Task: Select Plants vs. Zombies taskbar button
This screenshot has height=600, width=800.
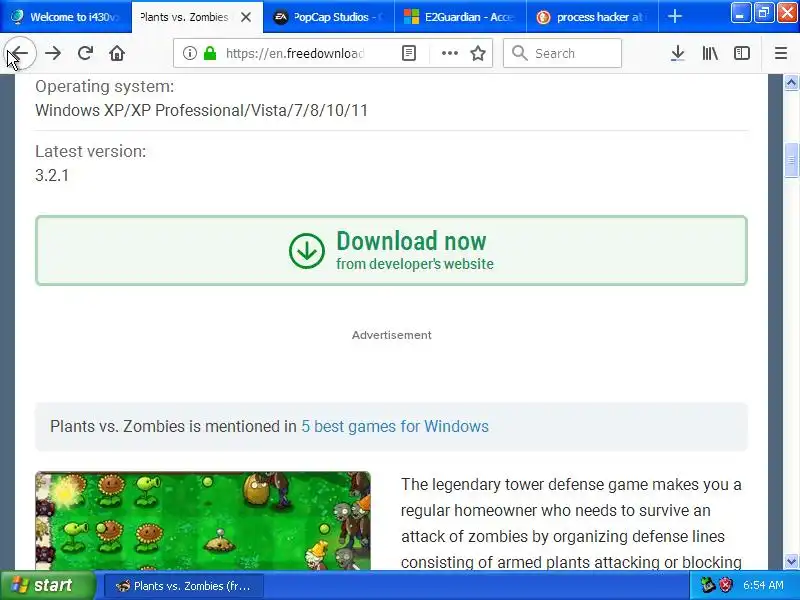Action: (184, 586)
